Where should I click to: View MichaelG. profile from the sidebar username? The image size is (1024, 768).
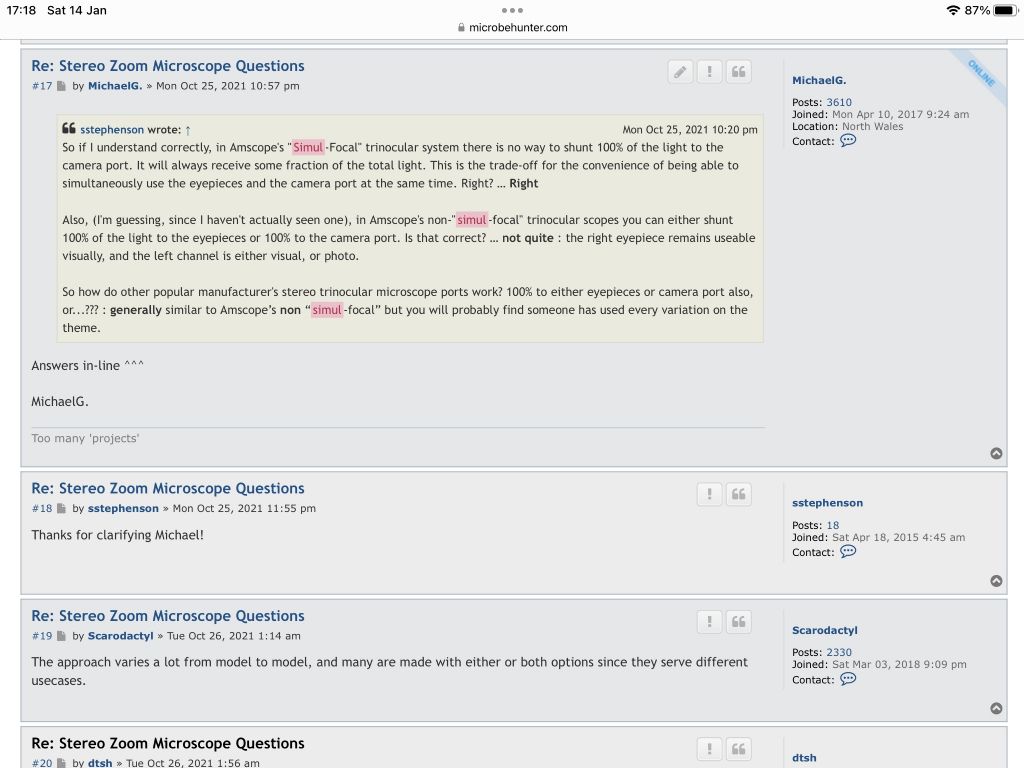[819, 80]
